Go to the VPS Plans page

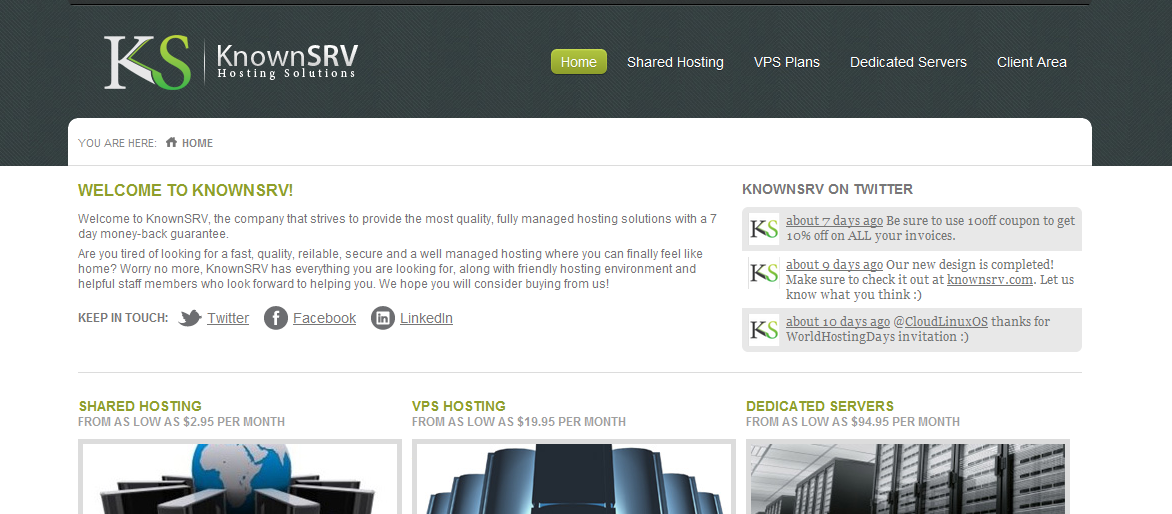786,62
